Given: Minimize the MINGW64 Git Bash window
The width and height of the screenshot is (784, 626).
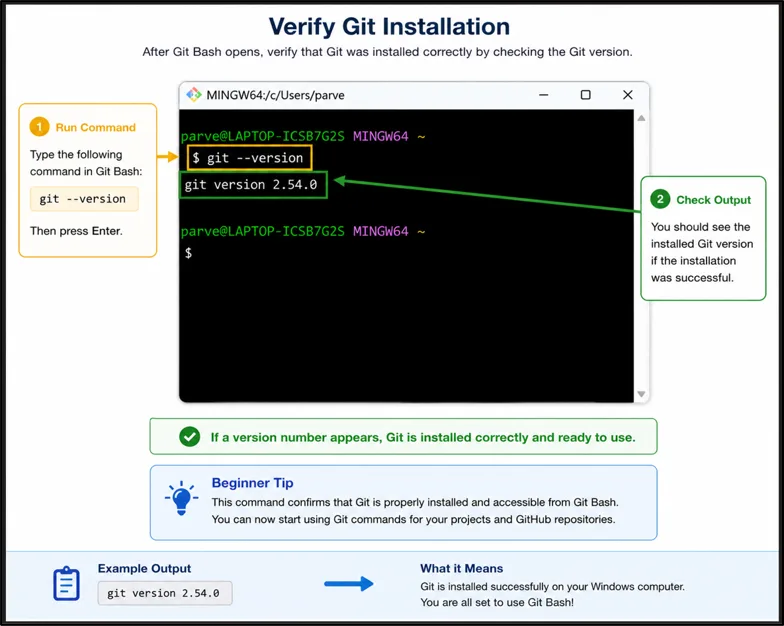Looking at the screenshot, I should pos(544,94).
